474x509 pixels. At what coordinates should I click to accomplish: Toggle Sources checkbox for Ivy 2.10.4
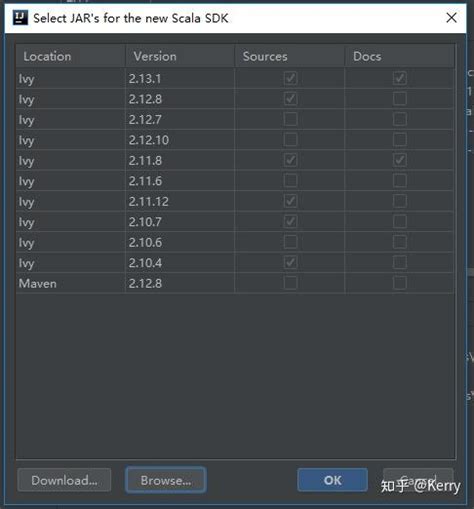(290, 263)
